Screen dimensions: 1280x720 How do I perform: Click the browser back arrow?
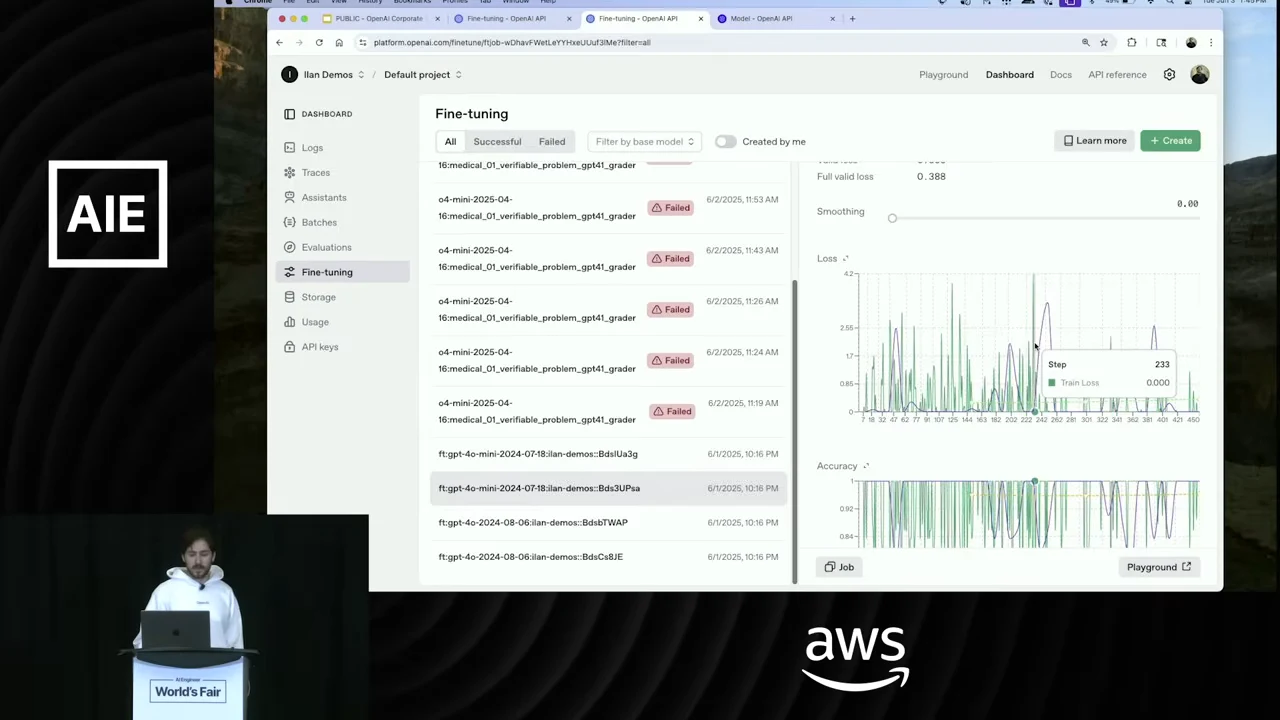279,43
